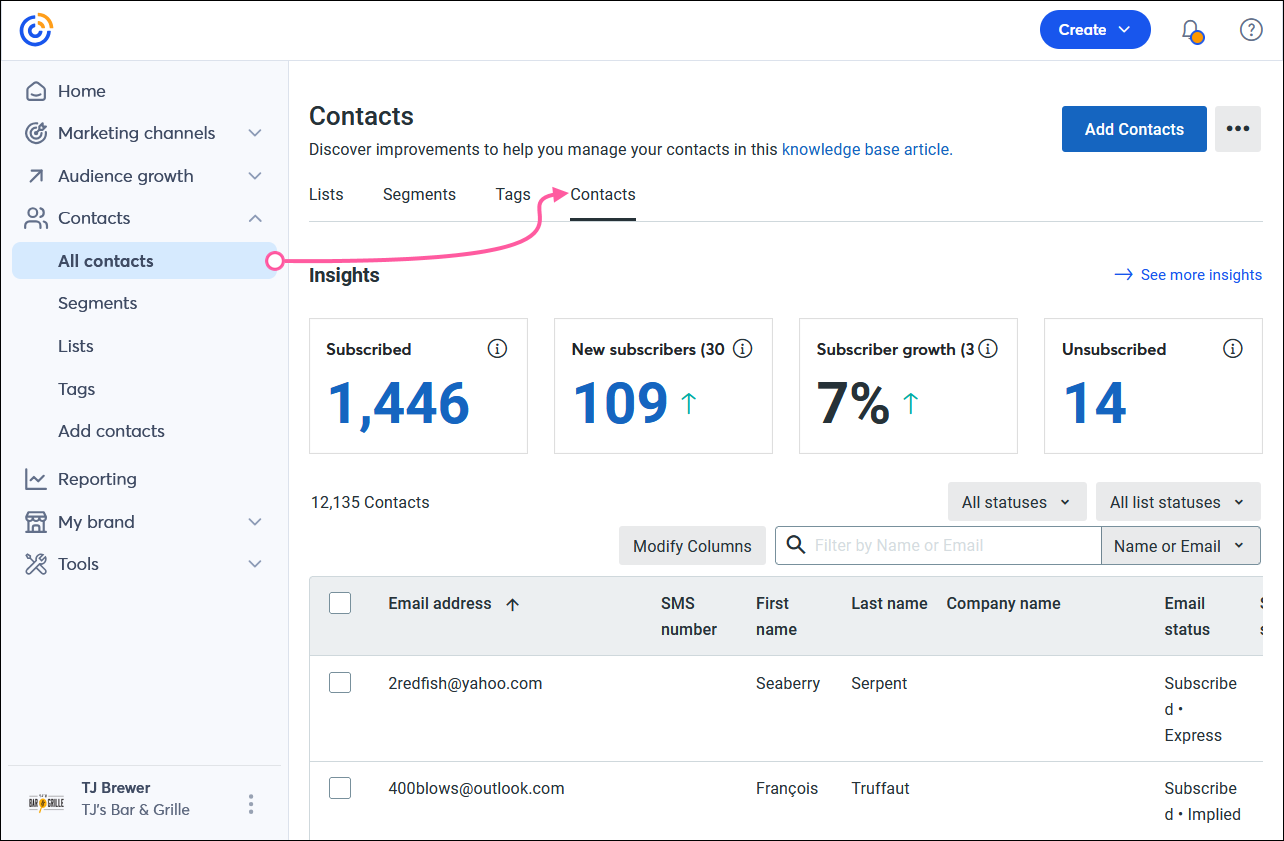1284x841 pixels.
Task: Open the more options ellipsis button
Action: click(1238, 129)
